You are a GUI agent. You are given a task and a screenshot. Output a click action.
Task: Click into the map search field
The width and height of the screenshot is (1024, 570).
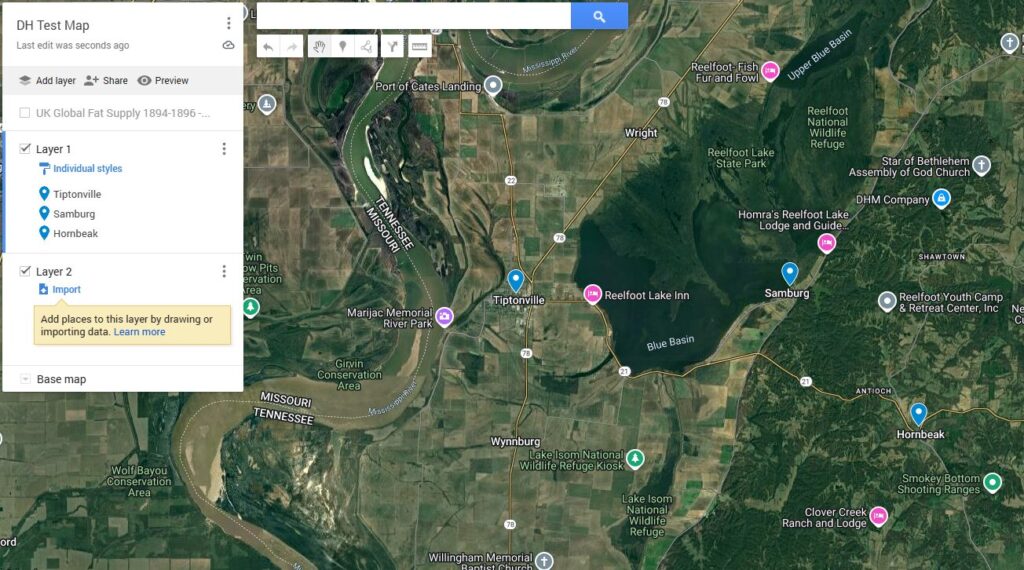[413, 16]
